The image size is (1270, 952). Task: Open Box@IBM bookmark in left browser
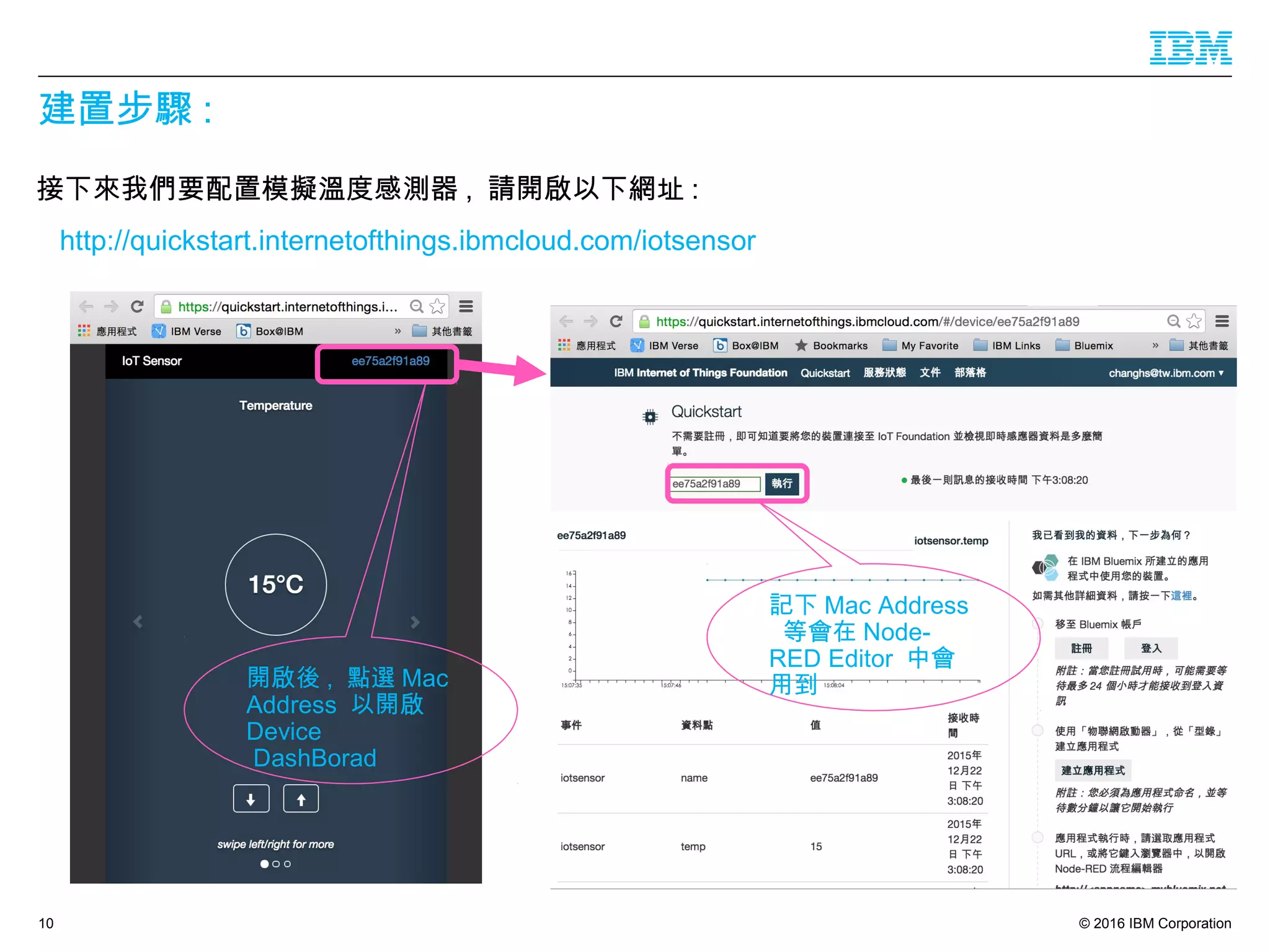tap(270, 331)
